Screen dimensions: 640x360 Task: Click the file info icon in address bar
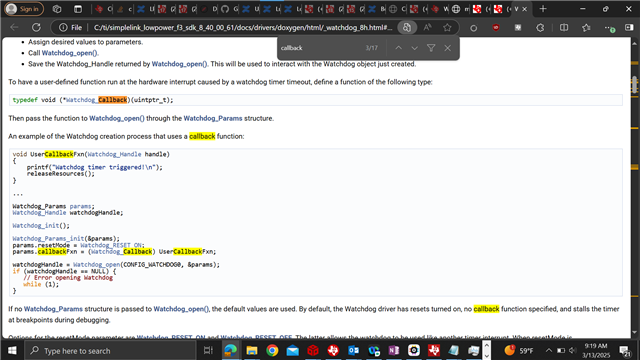point(63,27)
